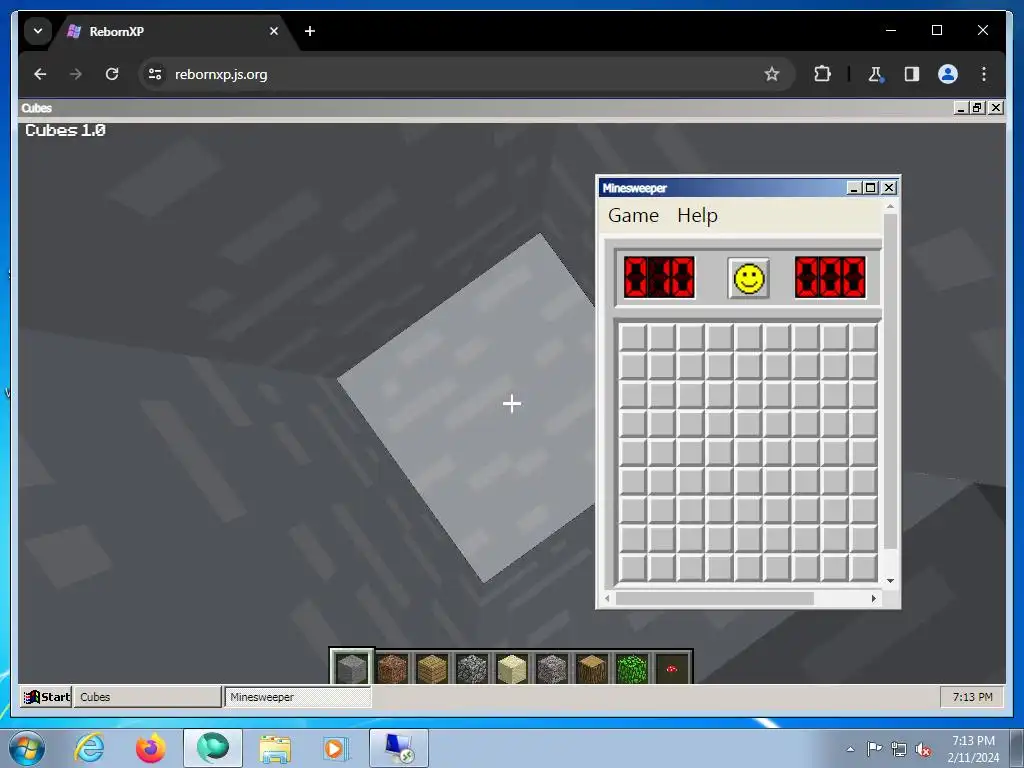Show hidden system tray icons arrow
The height and width of the screenshot is (768, 1024).
(x=850, y=749)
